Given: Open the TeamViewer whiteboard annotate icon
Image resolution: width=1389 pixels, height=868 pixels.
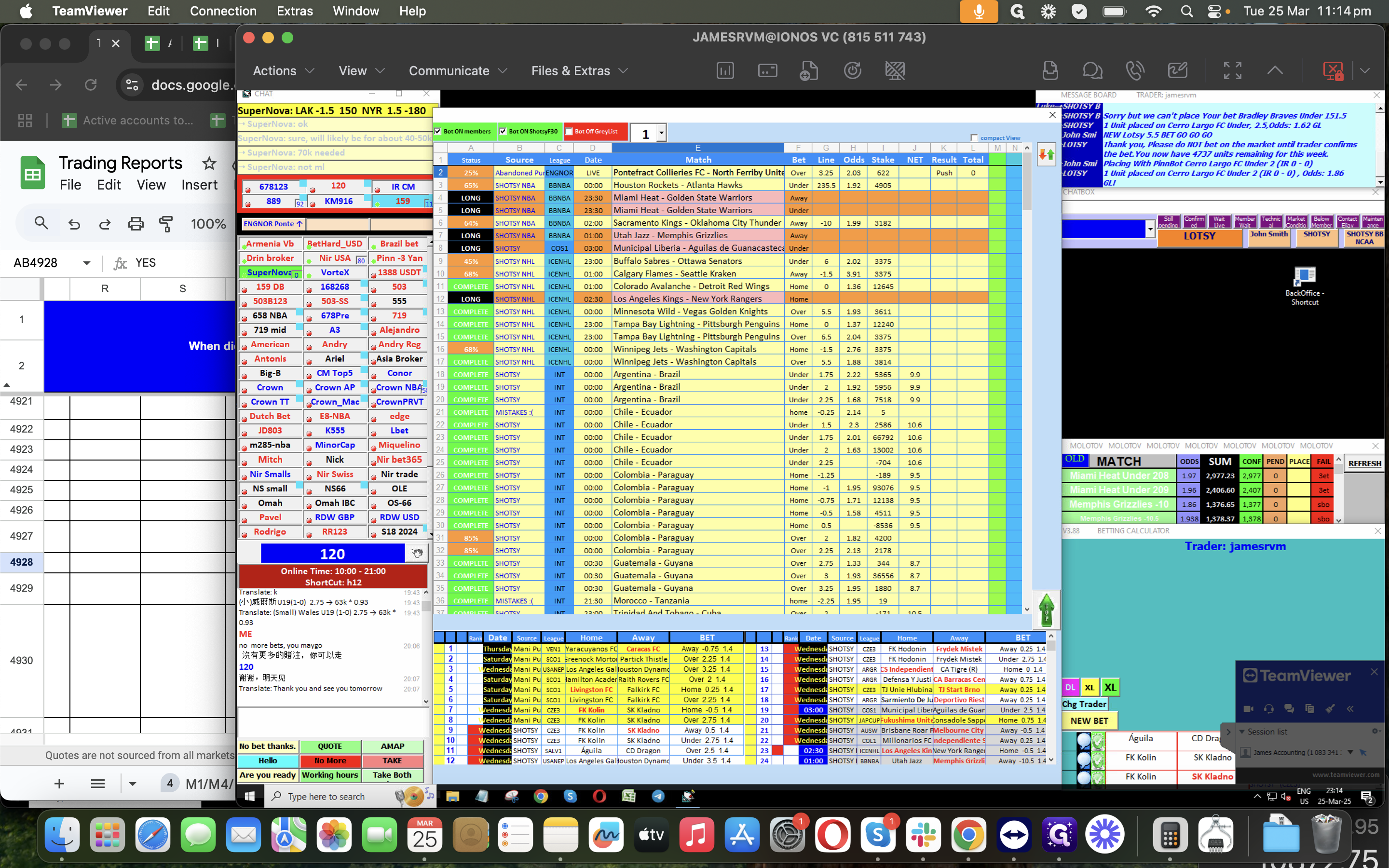Looking at the screenshot, I should [1177, 70].
